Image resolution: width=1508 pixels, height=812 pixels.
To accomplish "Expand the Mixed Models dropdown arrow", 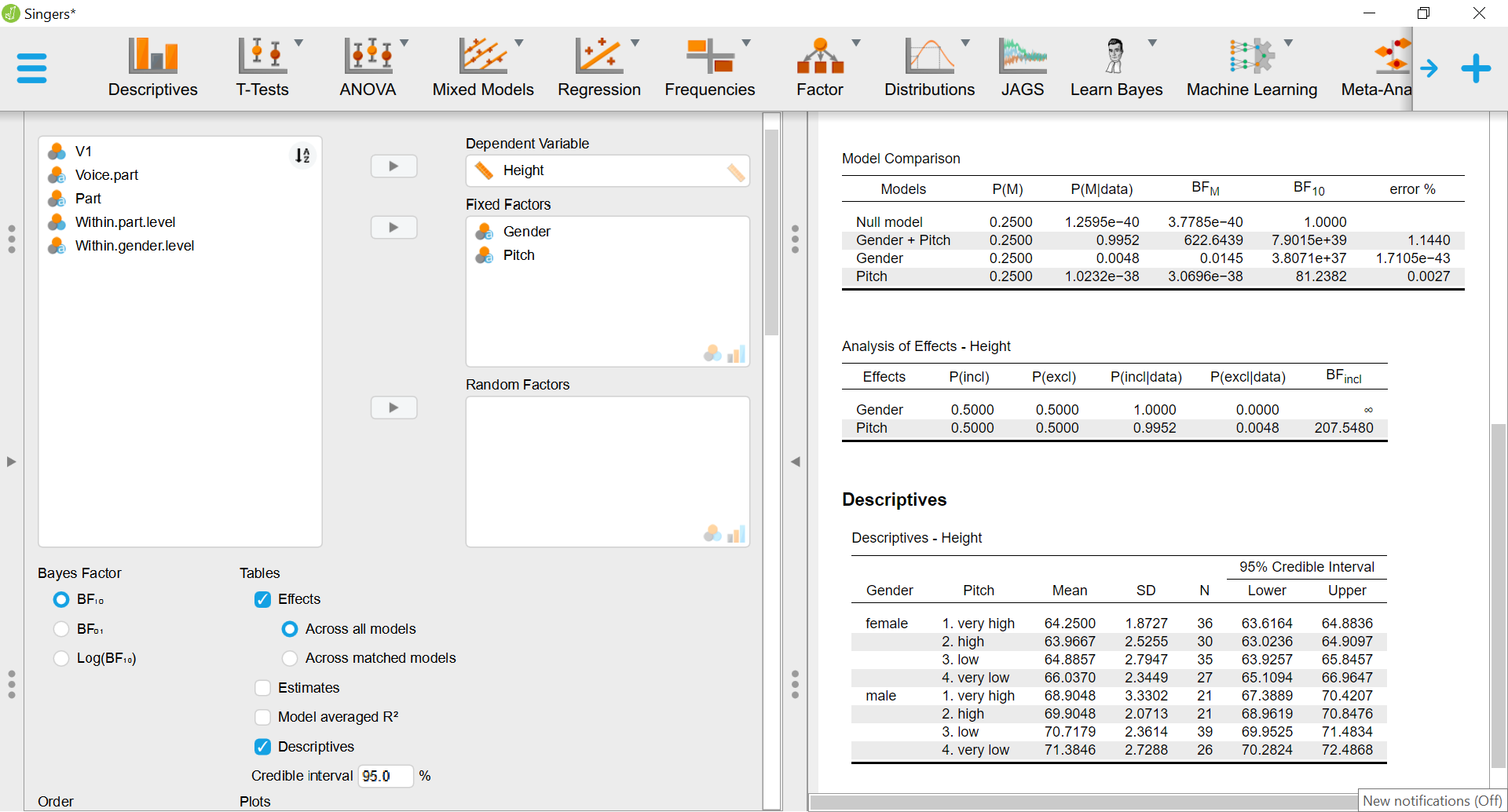I will pos(519,42).
